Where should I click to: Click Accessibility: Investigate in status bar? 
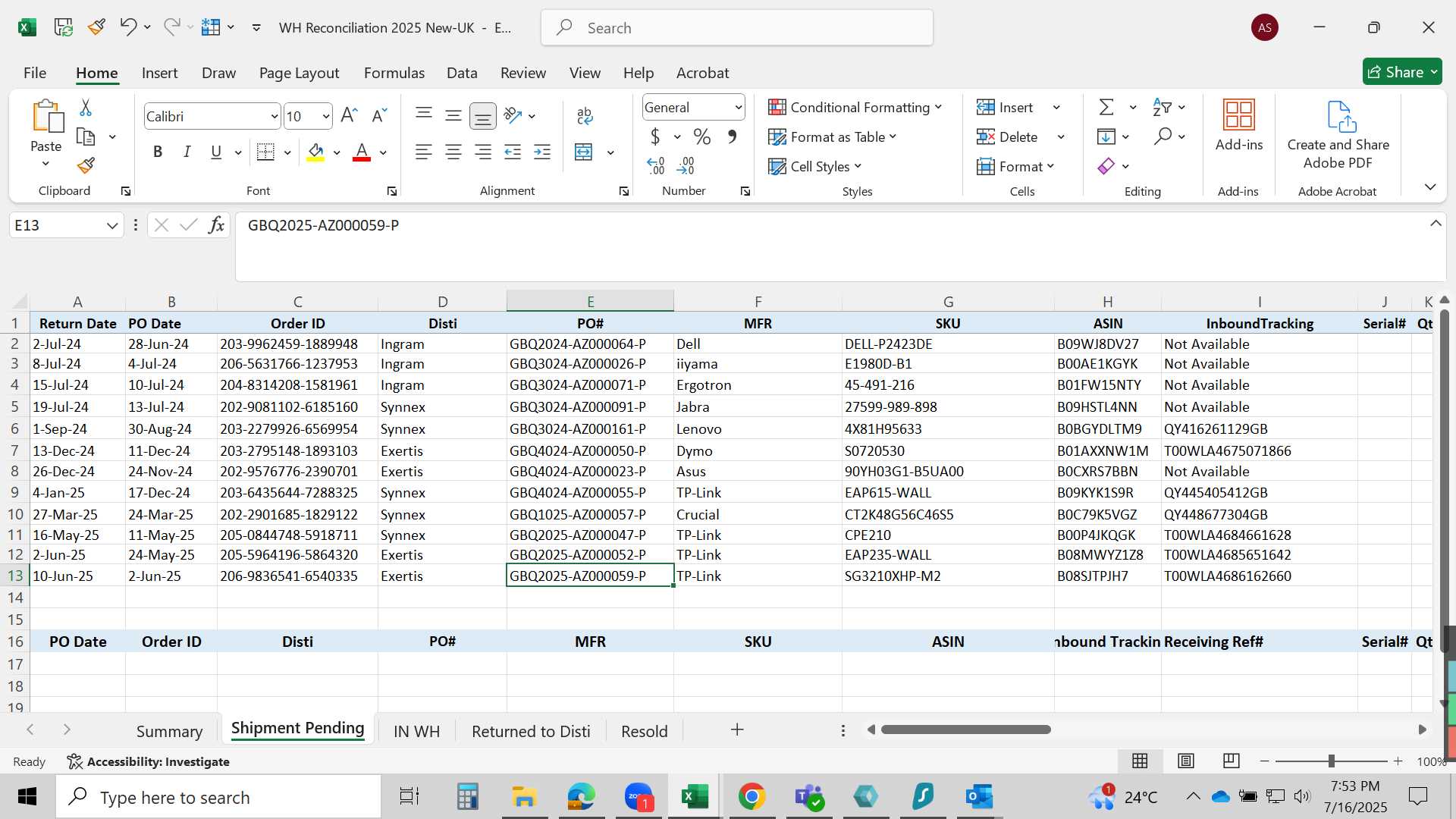point(148,761)
